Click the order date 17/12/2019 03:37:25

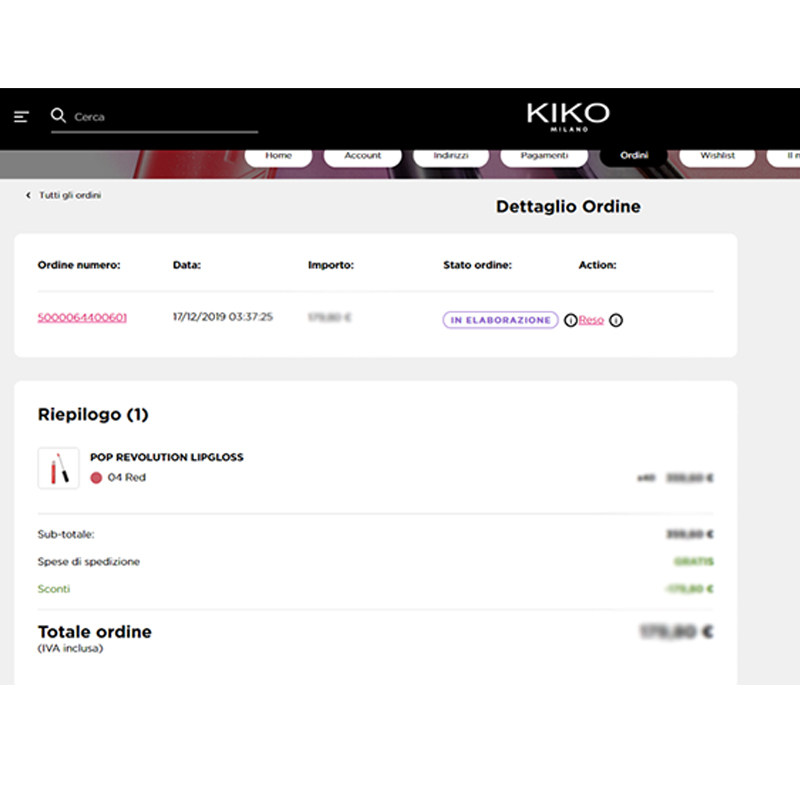[x=223, y=317]
